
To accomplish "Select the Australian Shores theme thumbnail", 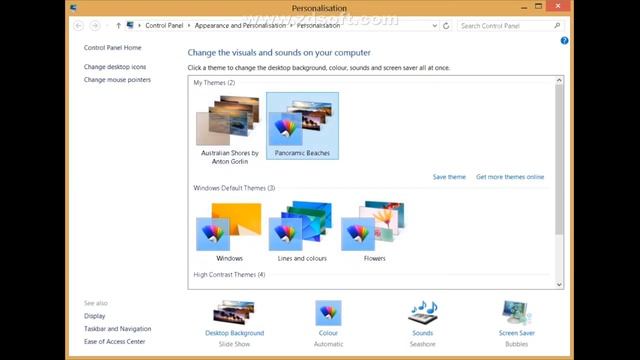I will click(229, 120).
